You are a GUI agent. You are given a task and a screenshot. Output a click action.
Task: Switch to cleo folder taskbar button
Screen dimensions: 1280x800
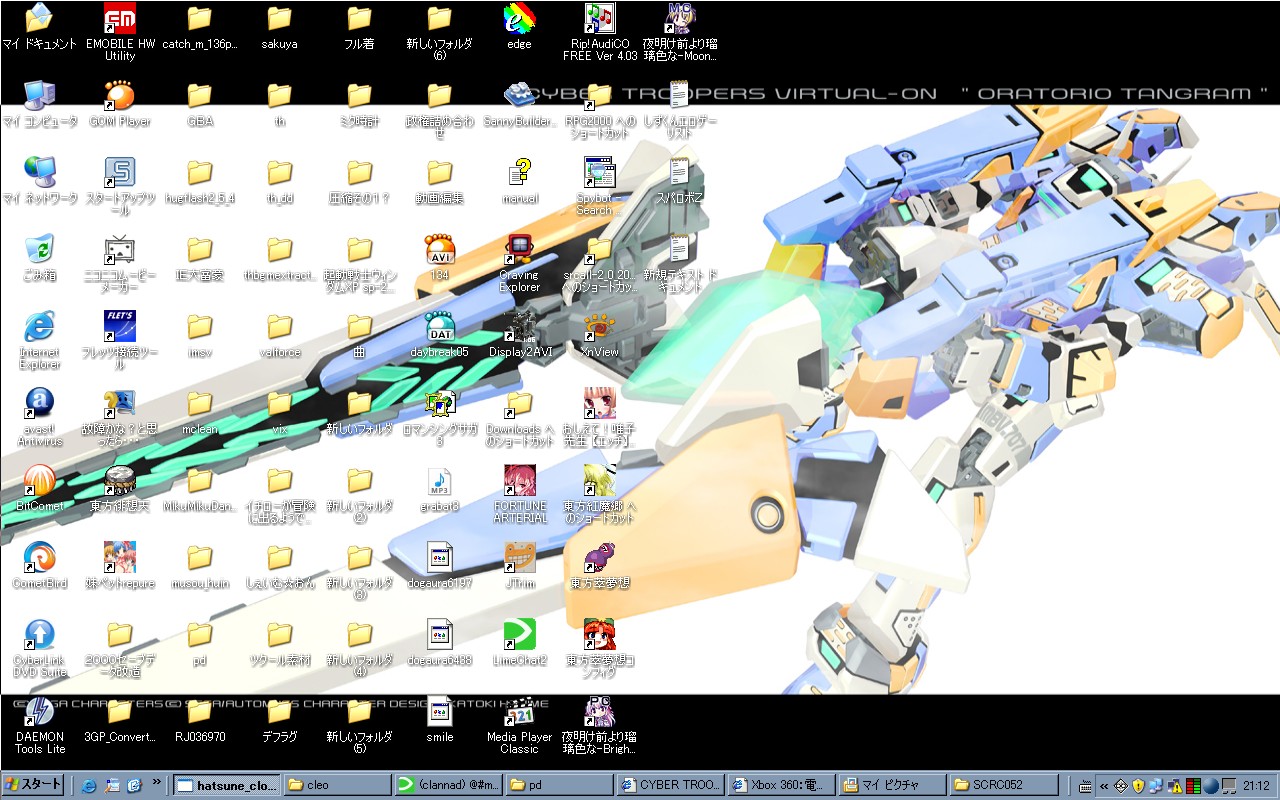[x=337, y=785]
